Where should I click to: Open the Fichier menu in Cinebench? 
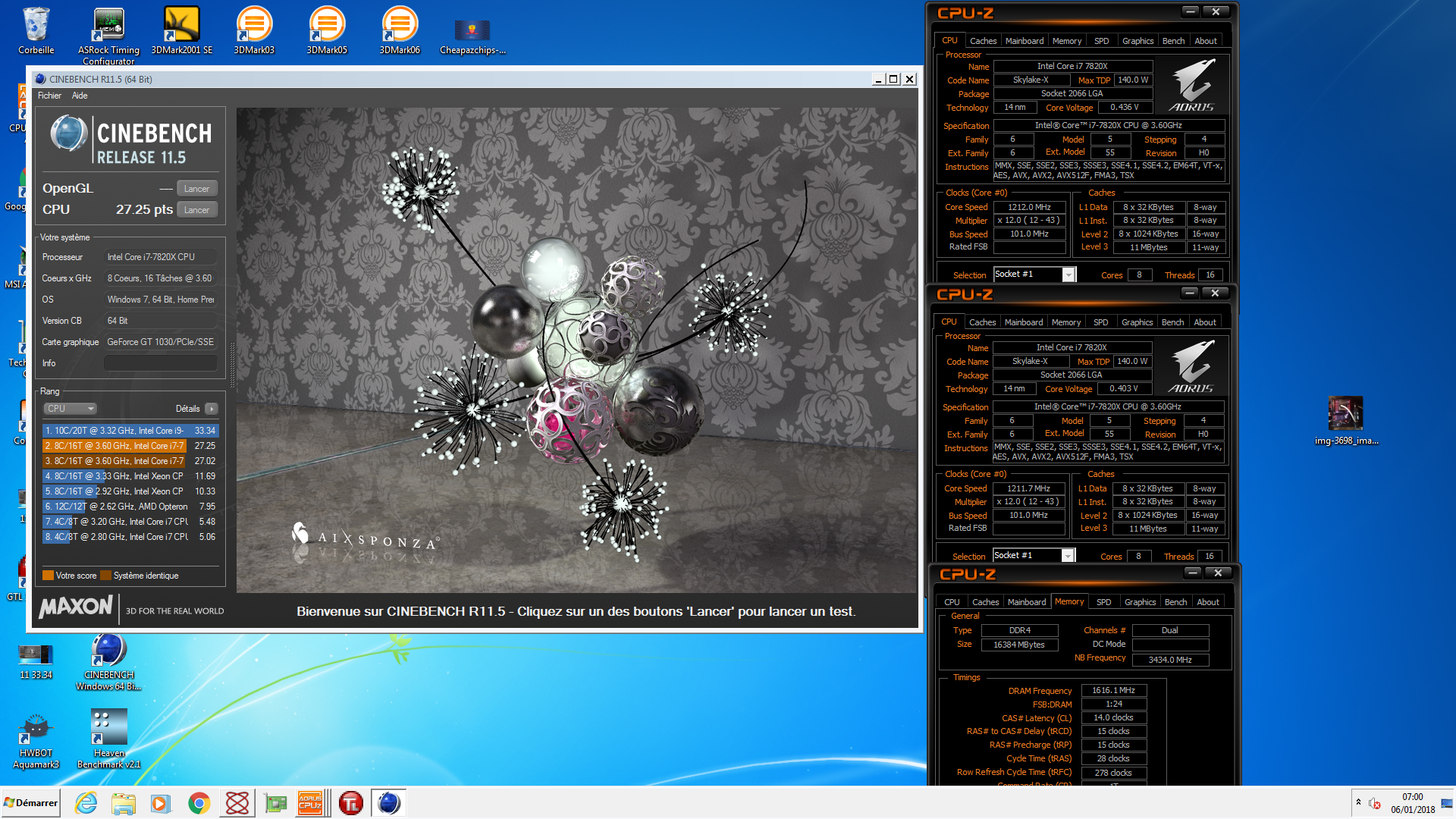49,96
